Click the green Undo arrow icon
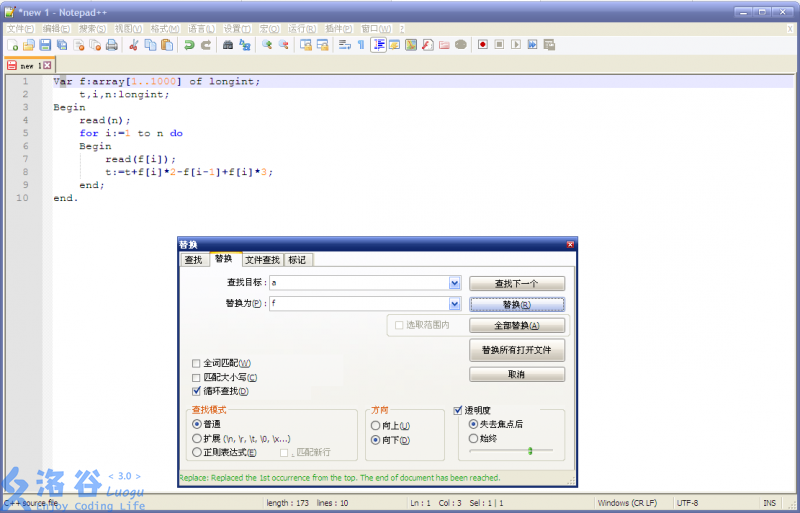The width and height of the screenshot is (800, 513). pyautogui.click(x=189, y=45)
